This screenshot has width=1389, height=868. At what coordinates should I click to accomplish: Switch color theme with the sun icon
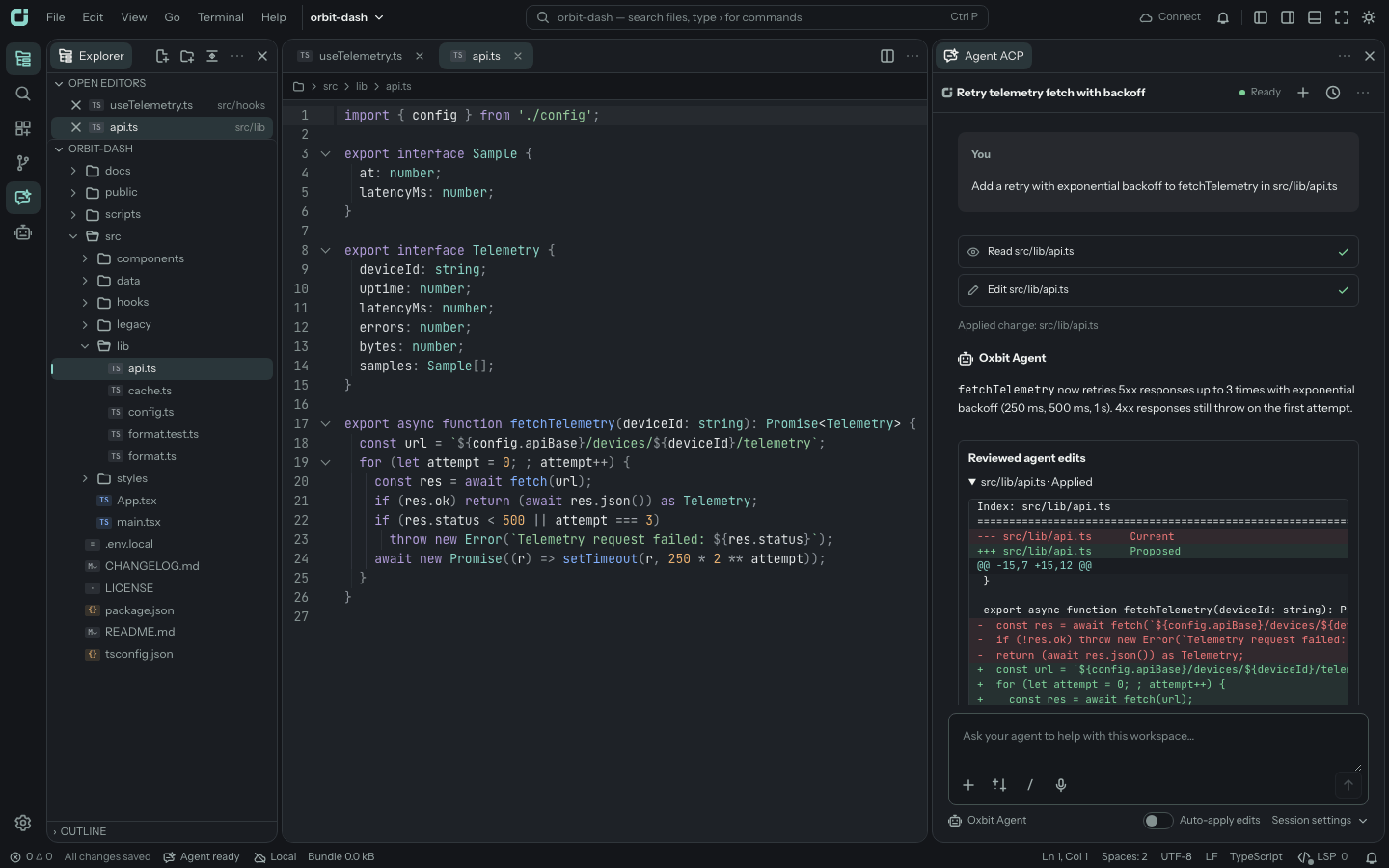point(1369,17)
